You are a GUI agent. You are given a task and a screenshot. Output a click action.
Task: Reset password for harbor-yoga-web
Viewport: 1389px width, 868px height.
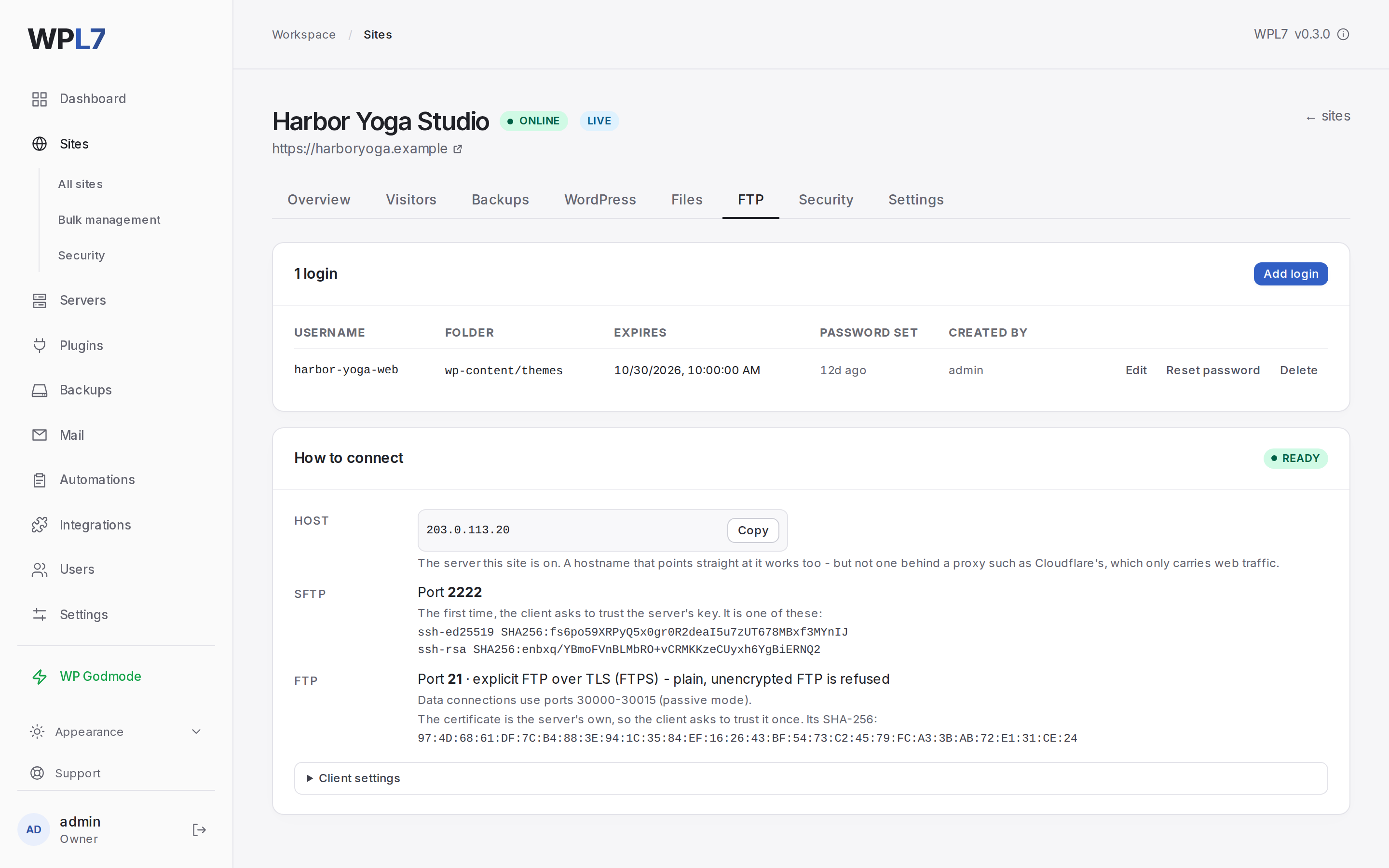coord(1212,370)
